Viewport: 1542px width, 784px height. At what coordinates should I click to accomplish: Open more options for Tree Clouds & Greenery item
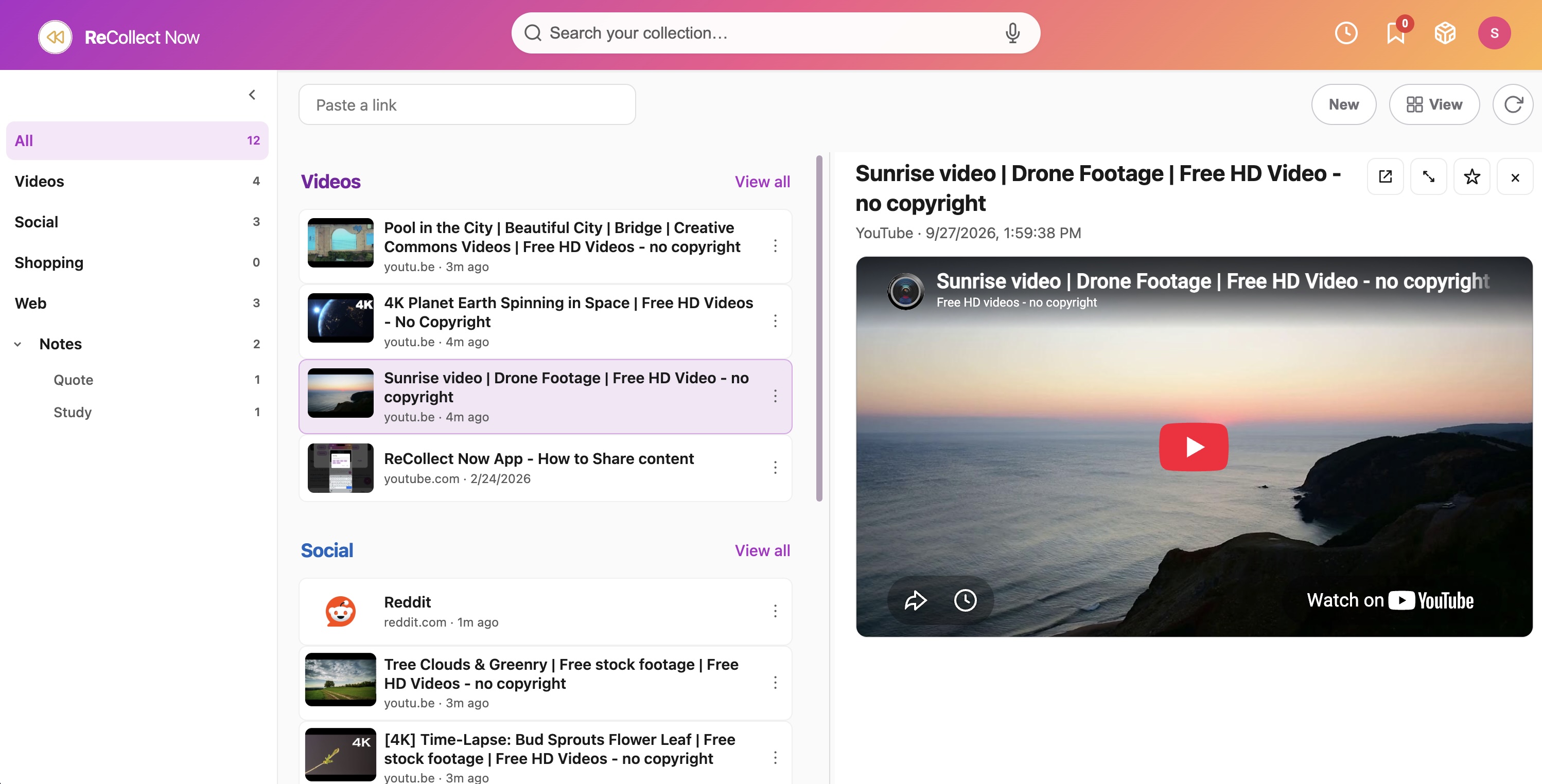click(x=775, y=683)
